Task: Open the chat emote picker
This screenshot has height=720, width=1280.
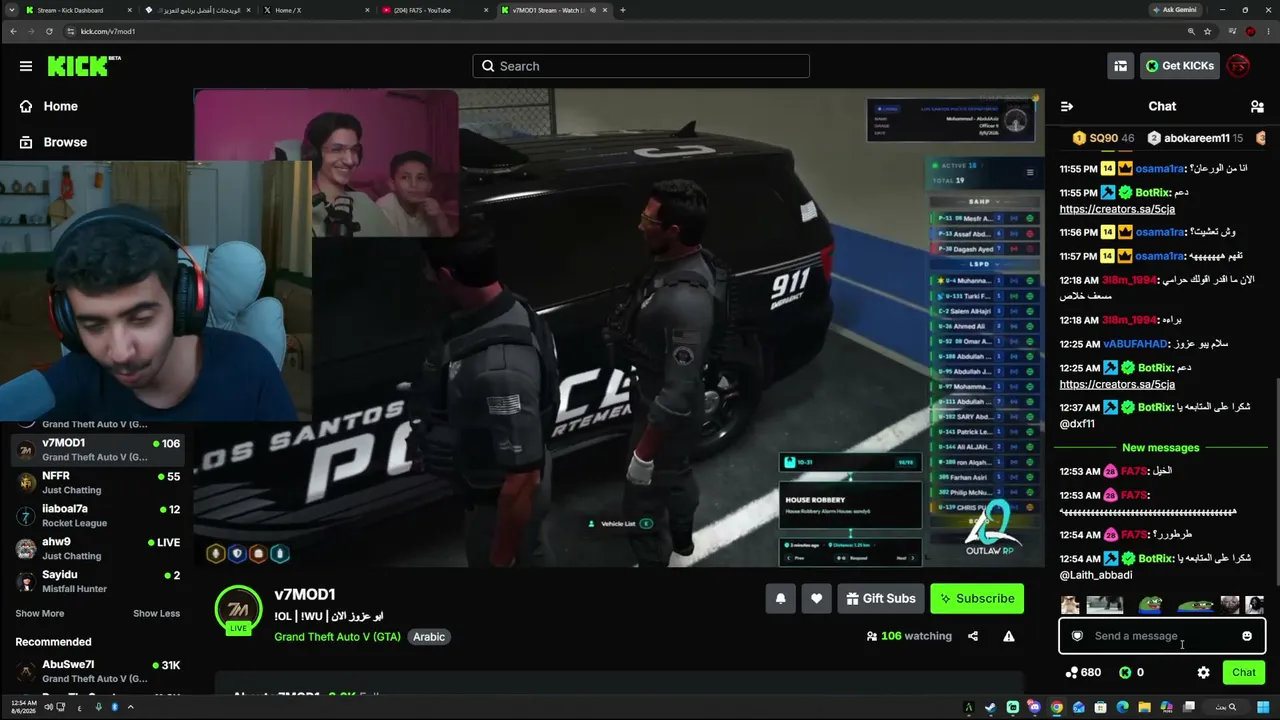Action: pyautogui.click(x=1247, y=636)
